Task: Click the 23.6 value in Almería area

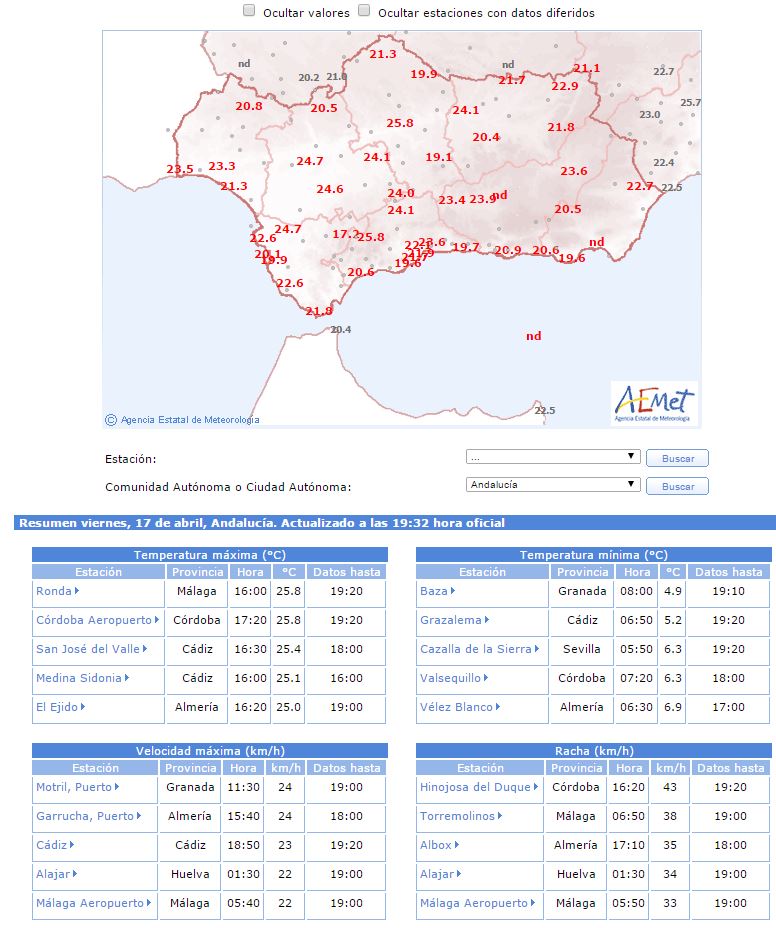Action: click(574, 171)
